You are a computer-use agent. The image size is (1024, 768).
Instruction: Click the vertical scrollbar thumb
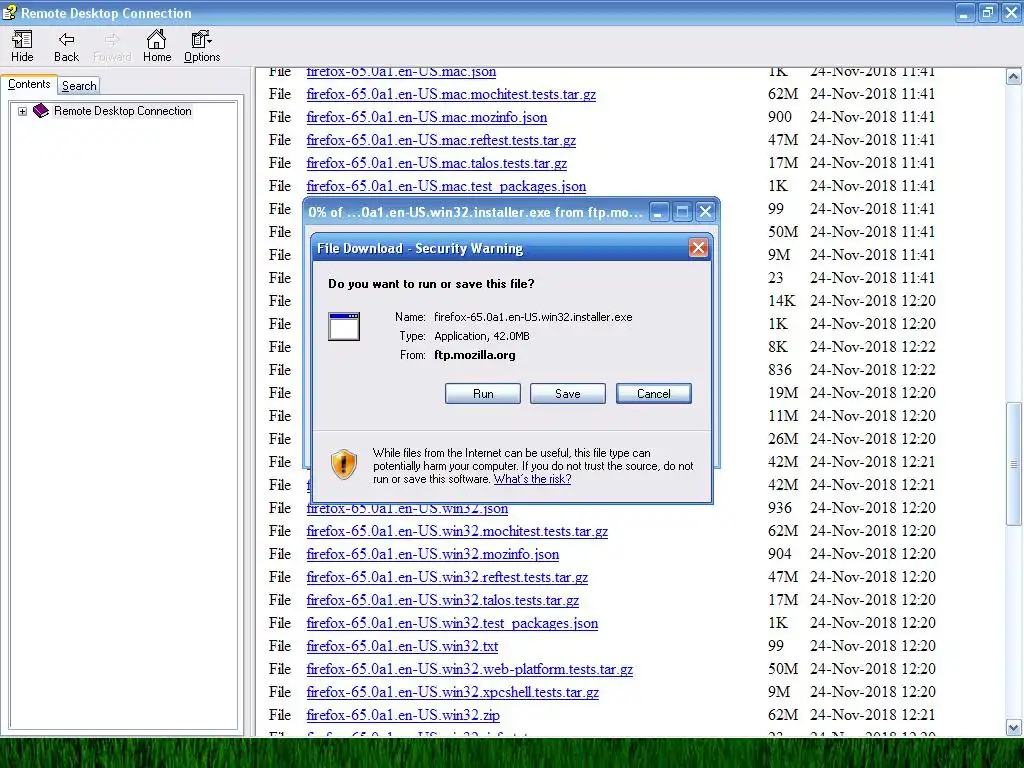(x=1013, y=464)
